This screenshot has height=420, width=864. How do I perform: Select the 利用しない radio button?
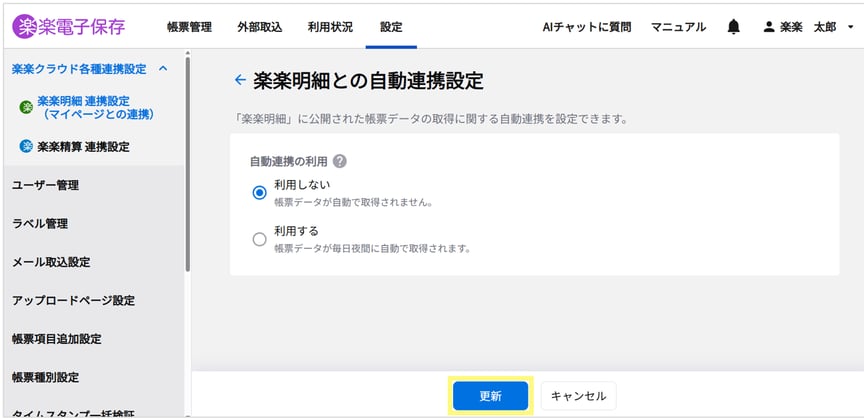[x=260, y=192]
